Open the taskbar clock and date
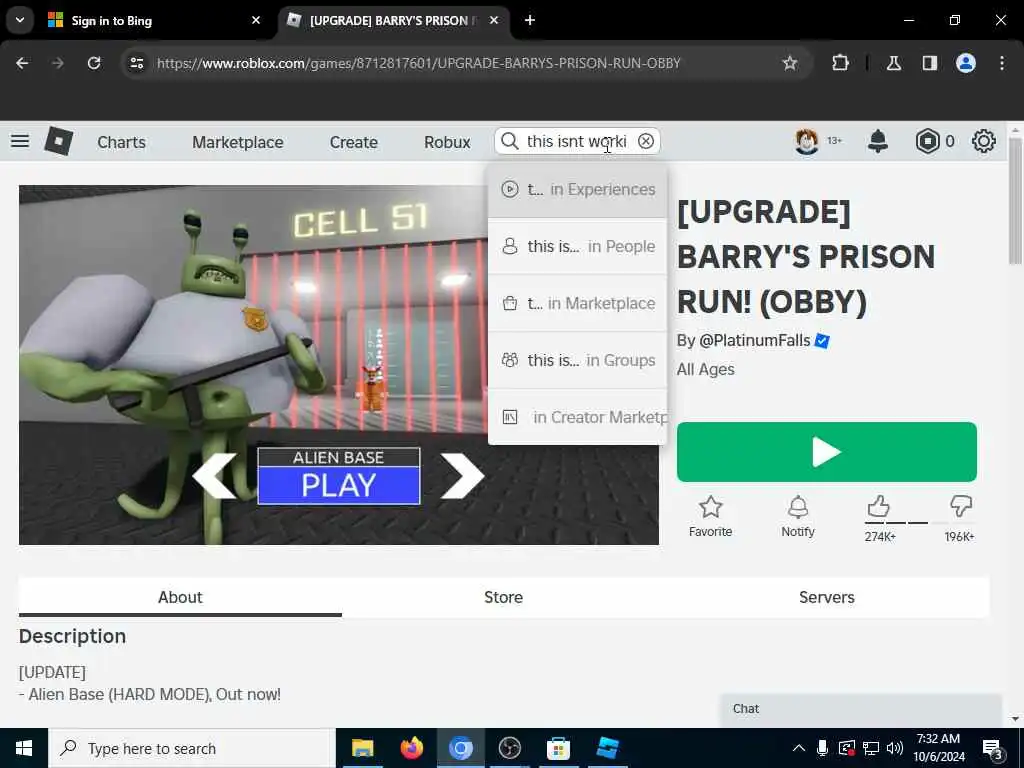 (938, 748)
